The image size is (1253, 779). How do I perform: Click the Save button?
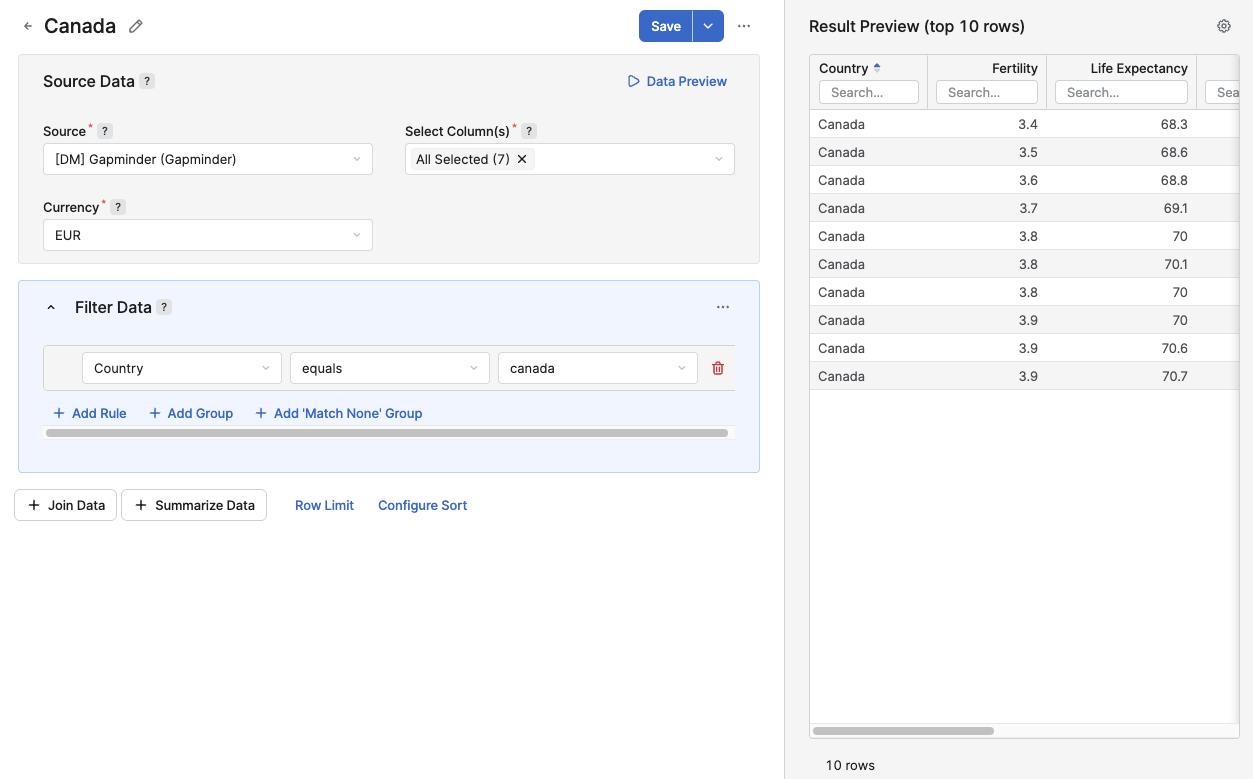click(665, 26)
